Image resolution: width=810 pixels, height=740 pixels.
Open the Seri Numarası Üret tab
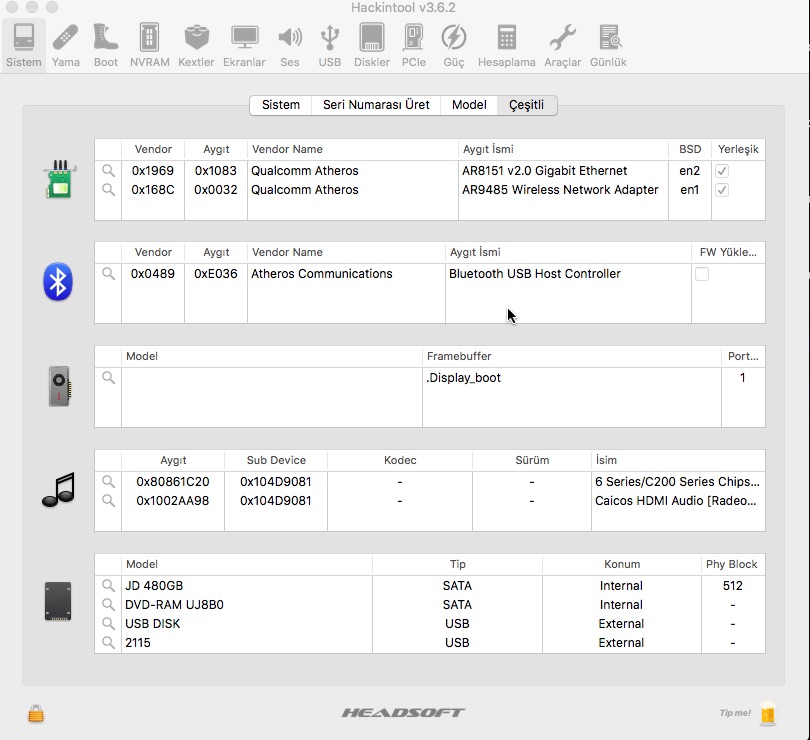376,105
